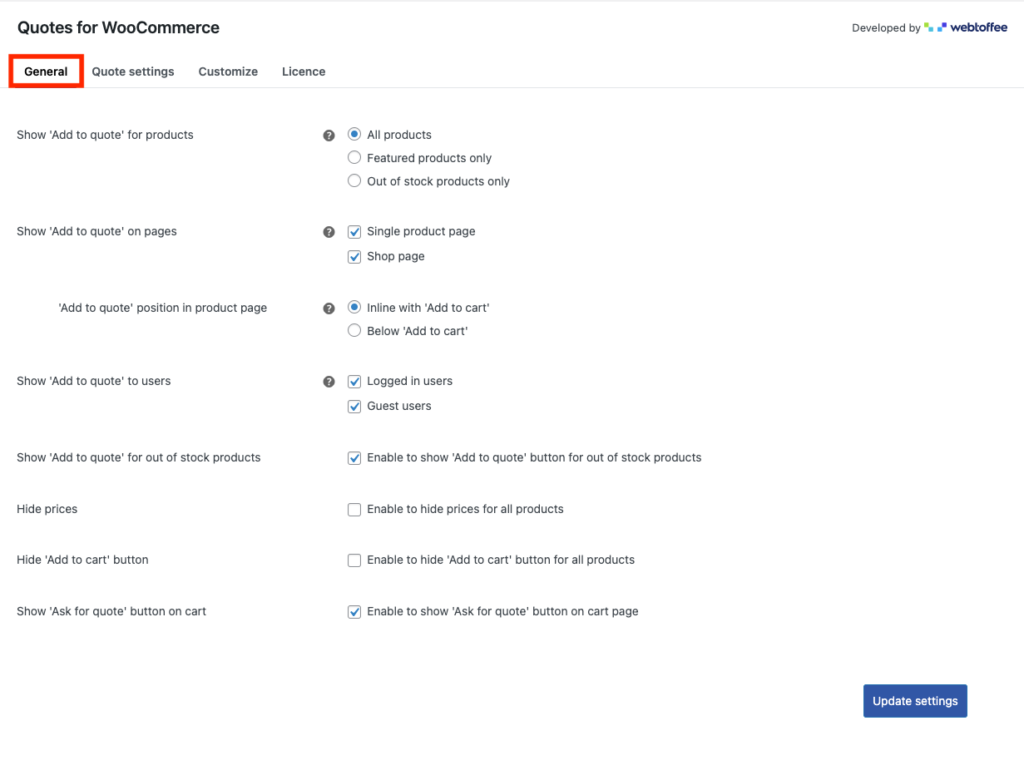The height and width of the screenshot is (765, 1024).
Task: Click the 'Hide prices' setting label
Action: pos(47,509)
